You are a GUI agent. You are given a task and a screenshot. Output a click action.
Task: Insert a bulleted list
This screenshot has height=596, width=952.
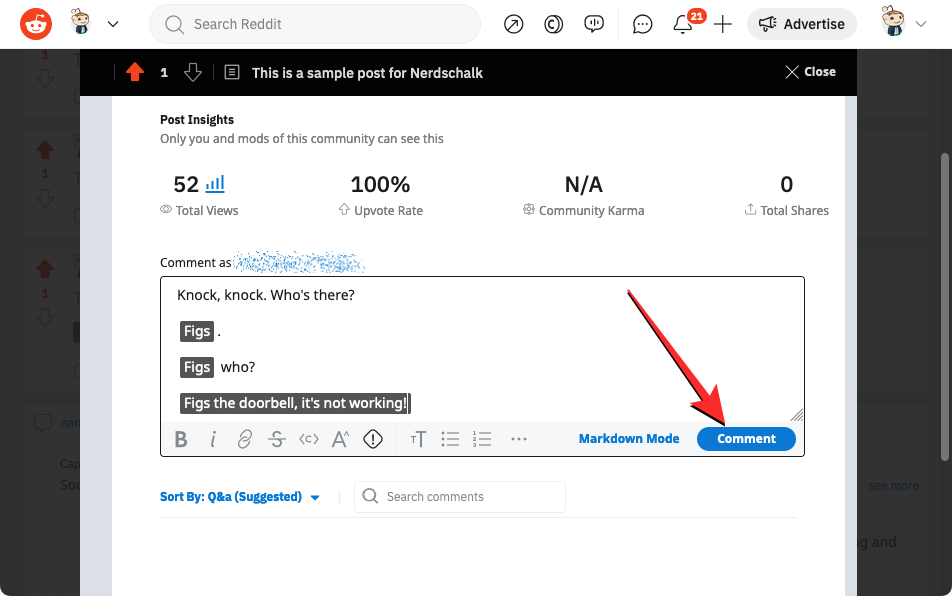450,439
